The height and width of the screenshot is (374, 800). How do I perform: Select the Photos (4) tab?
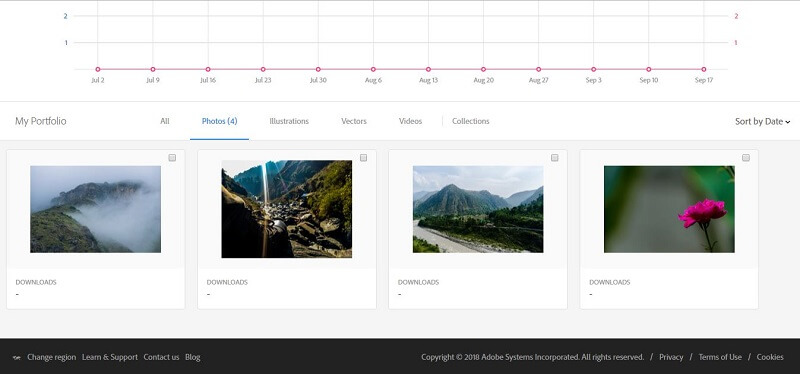[219, 121]
